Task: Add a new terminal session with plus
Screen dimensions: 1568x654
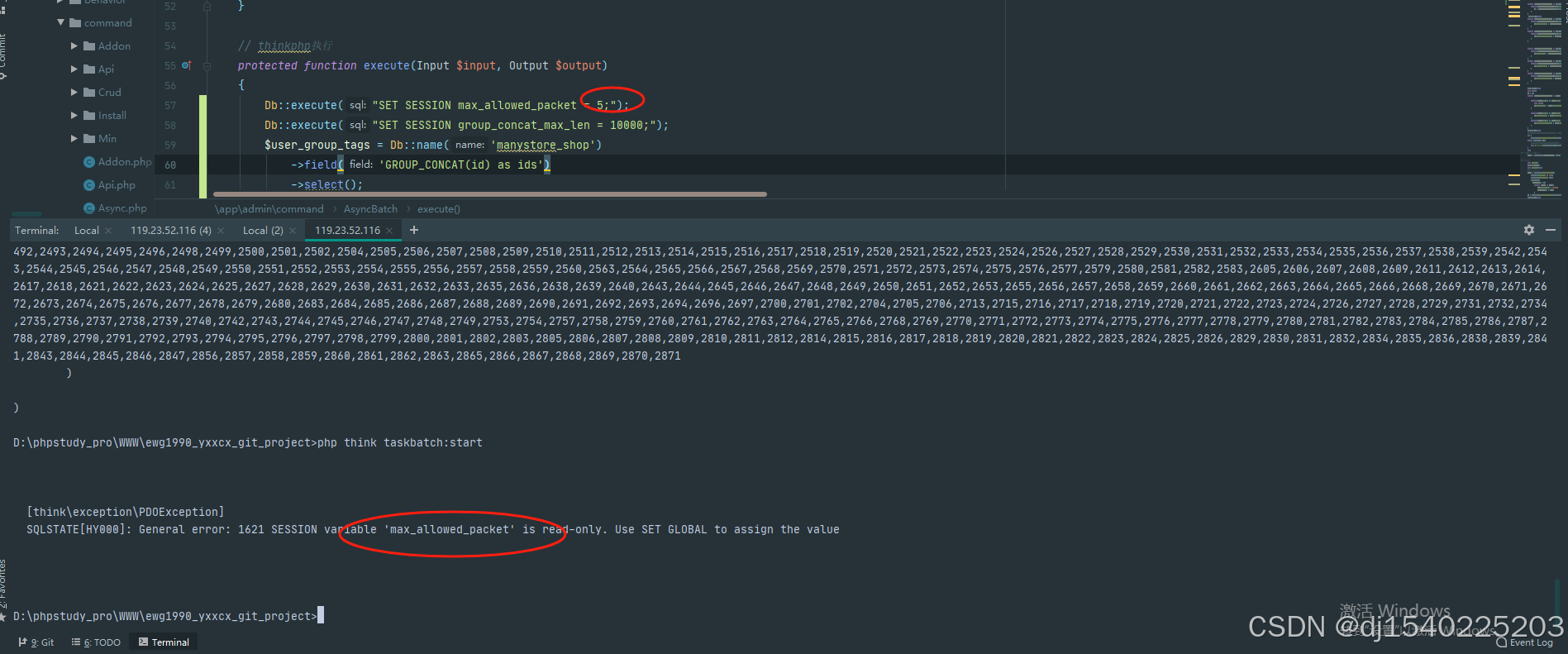Action: pos(414,230)
